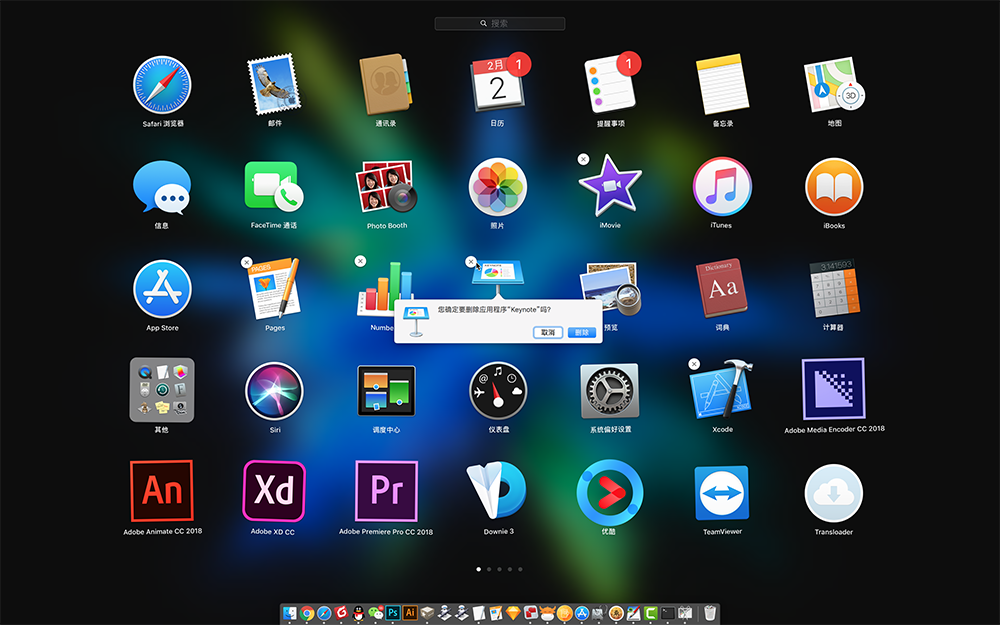Open the 备忘录 Notes app
This screenshot has height=625, width=1000.
pyautogui.click(x=722, y=84)
